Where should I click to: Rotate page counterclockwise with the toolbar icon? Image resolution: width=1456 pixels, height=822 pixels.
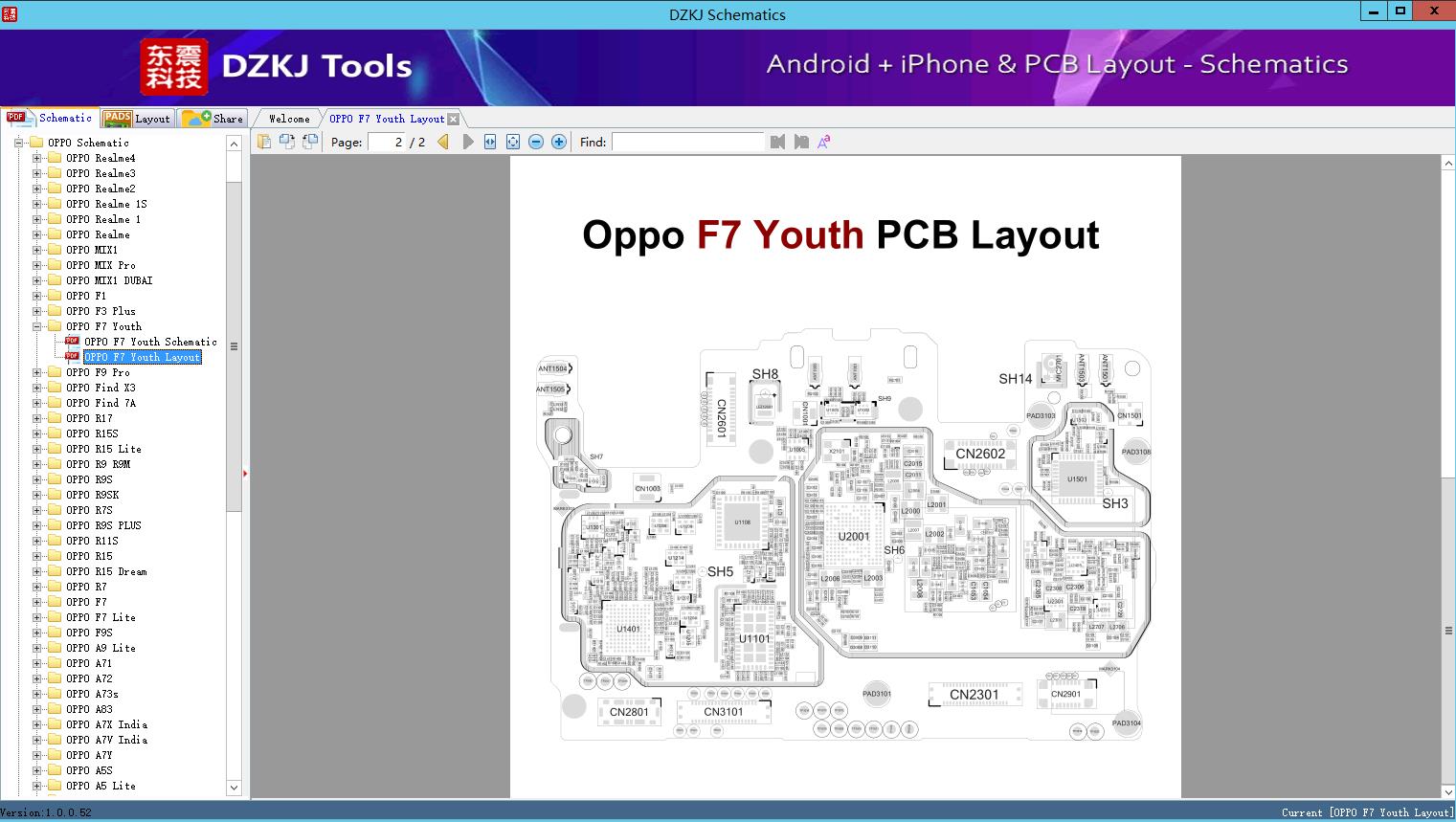pyautogui.click(x=286, y=142)
